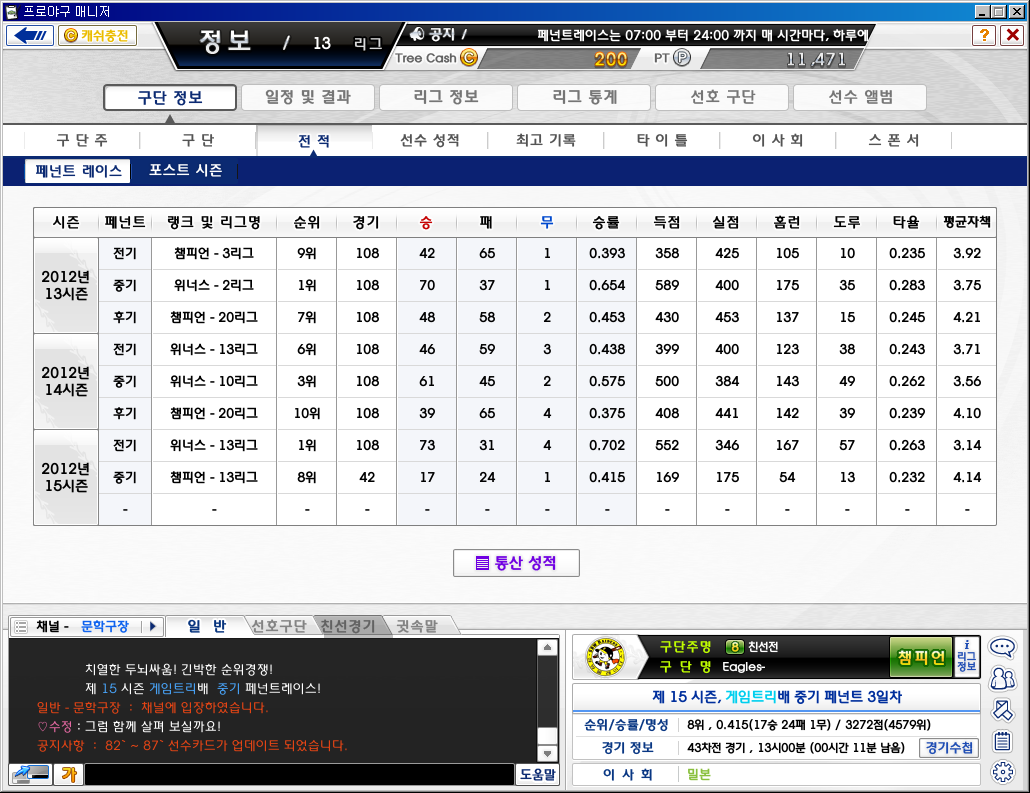1030x793 pixels.
Task: Click the 통산 성적 button
Action: coord(516,563)
